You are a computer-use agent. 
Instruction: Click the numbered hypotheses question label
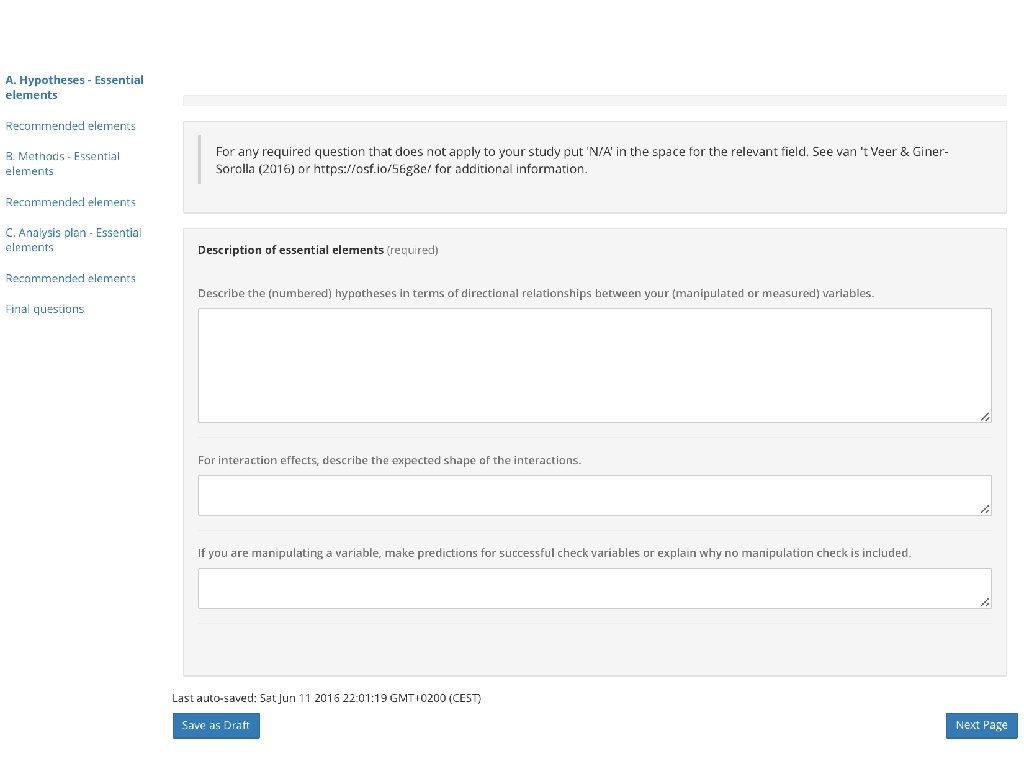coord(536,294)
